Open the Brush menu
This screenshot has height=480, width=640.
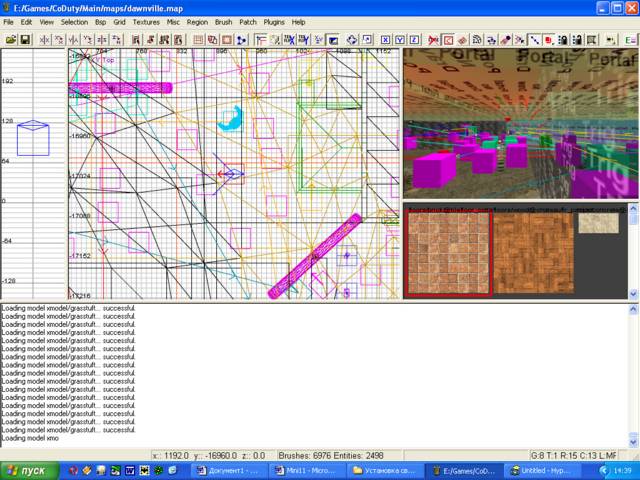223,21
